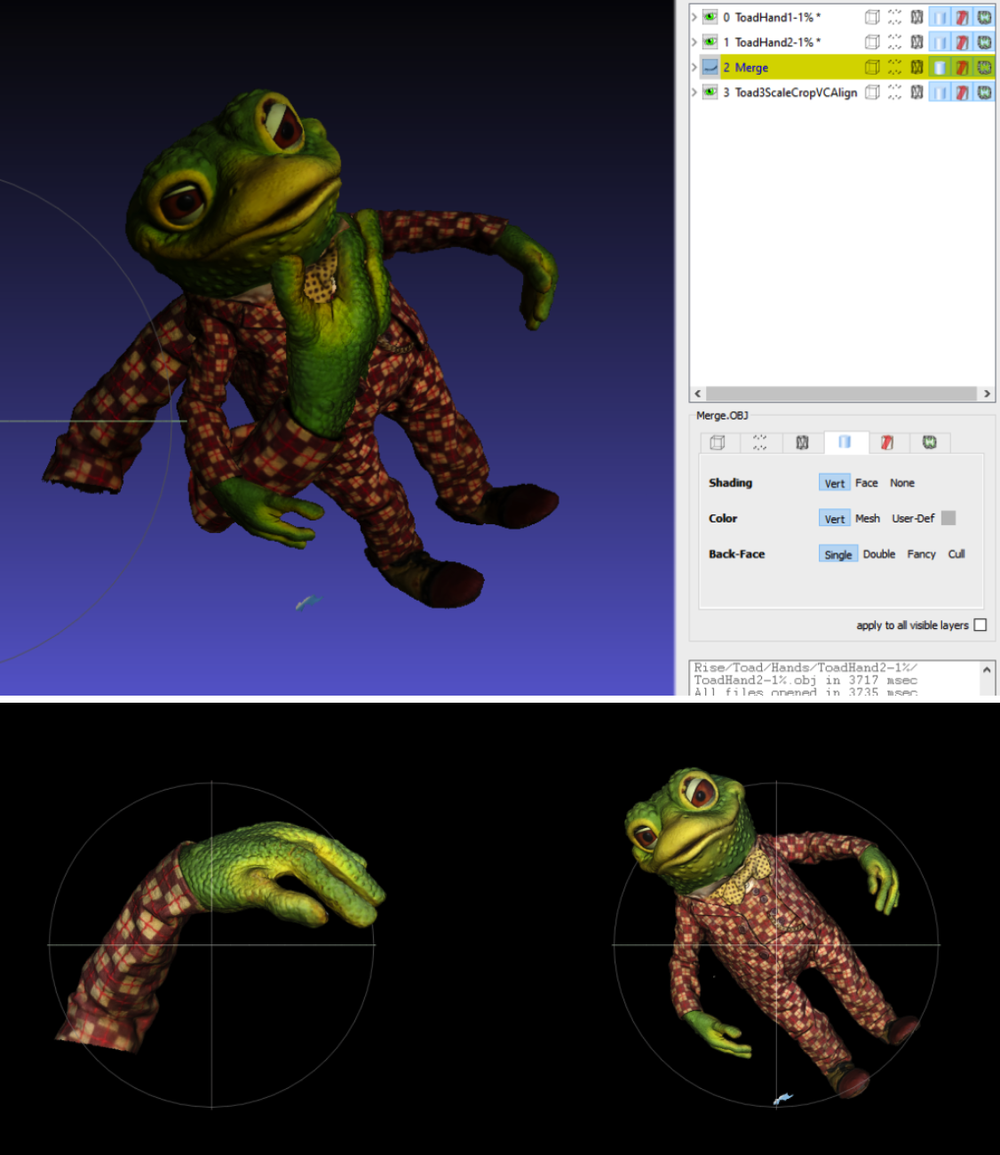Open the points tab in Merge.OBJ panel
The height and width of the screenshot is (1155, 1000).
(759, 442)
